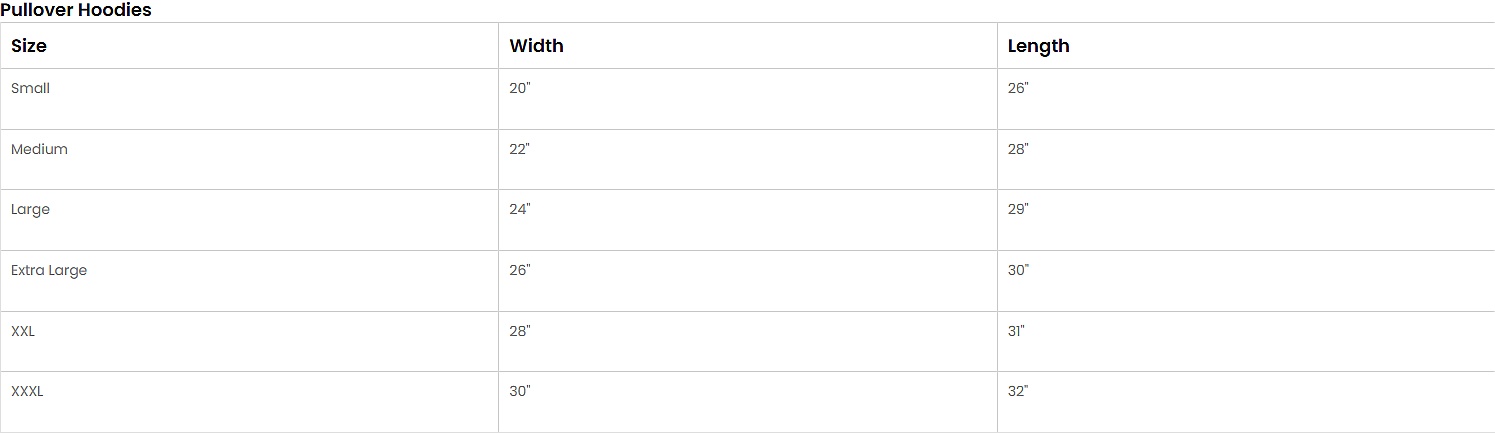Click the 24" width value for Large

[520, 209]
